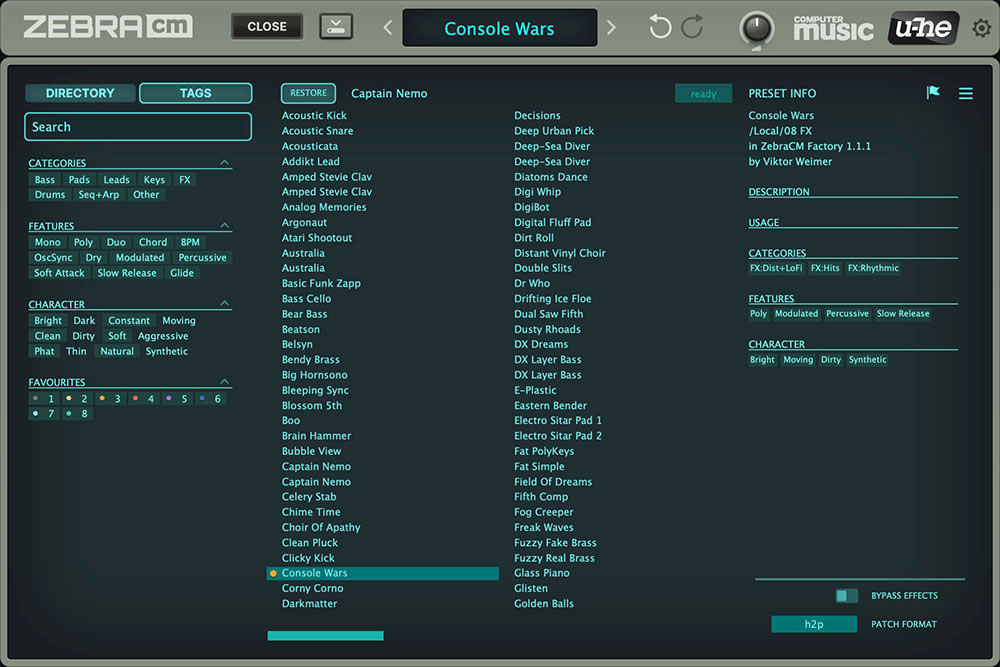Select the Fog Creeper preset
This screenshot has width=1000, height=667.
pyautogui.click(x=543, y=512)
